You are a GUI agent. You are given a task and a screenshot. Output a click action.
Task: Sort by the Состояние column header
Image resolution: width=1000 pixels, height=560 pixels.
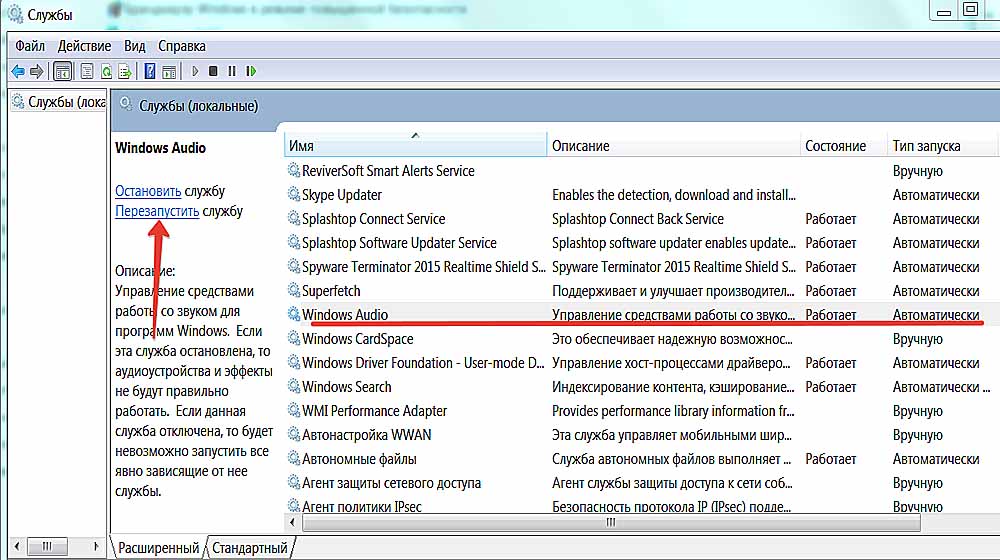pos(835,146)
